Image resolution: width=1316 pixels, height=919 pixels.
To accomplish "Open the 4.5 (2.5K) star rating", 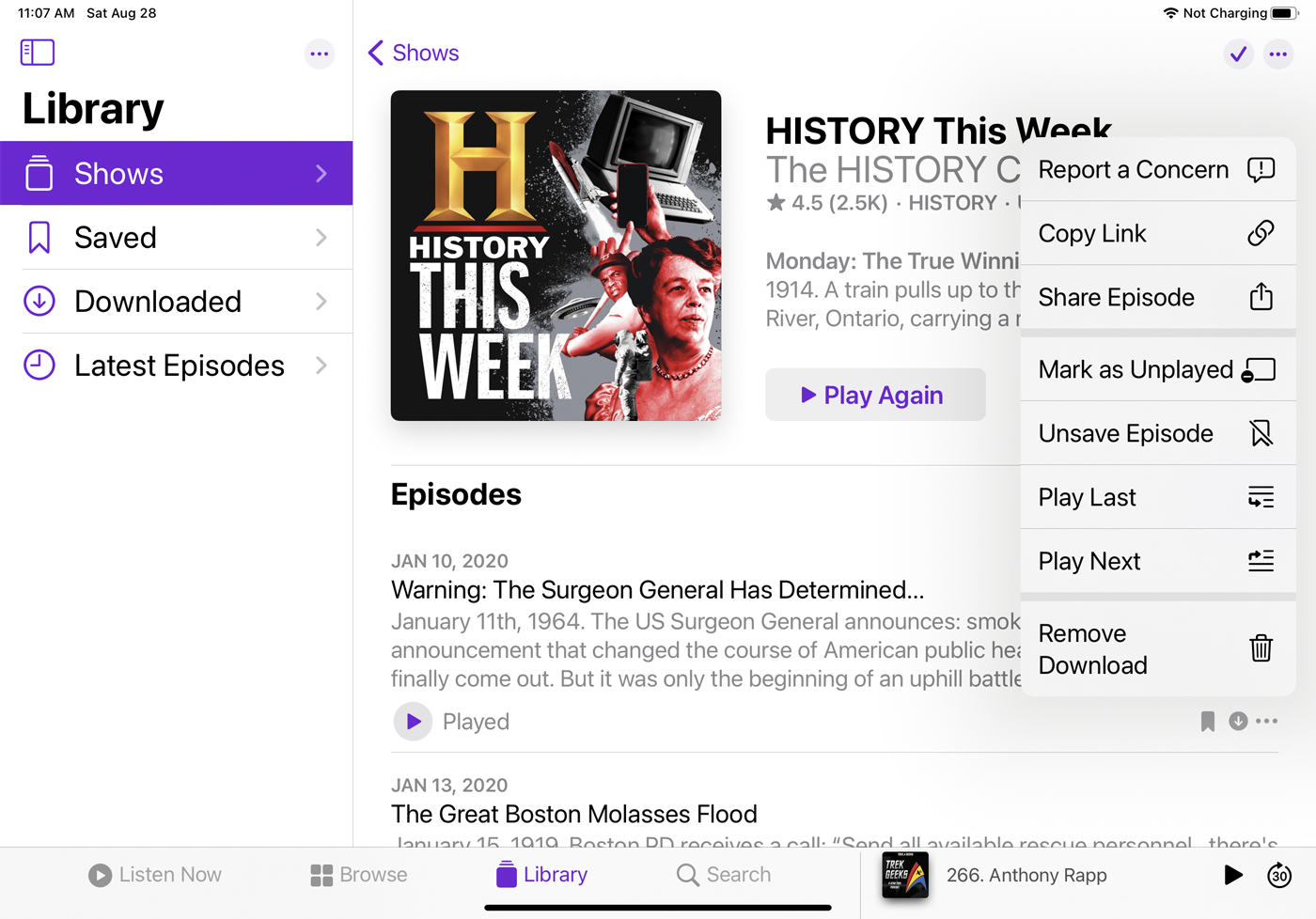I will click(x=827, y=203).
